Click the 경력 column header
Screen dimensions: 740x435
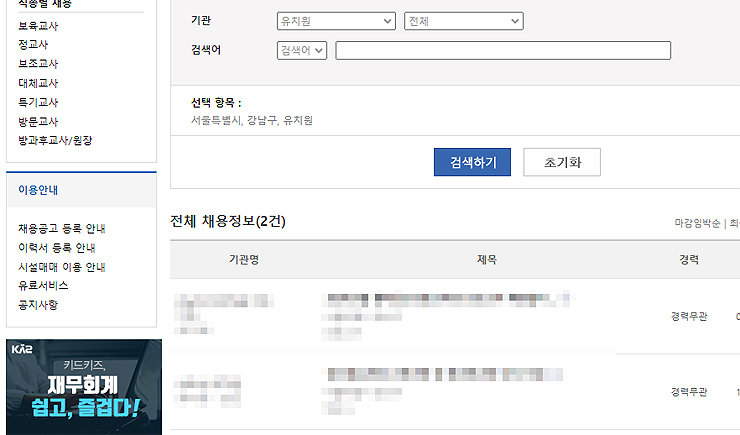[x=689, y=259]
